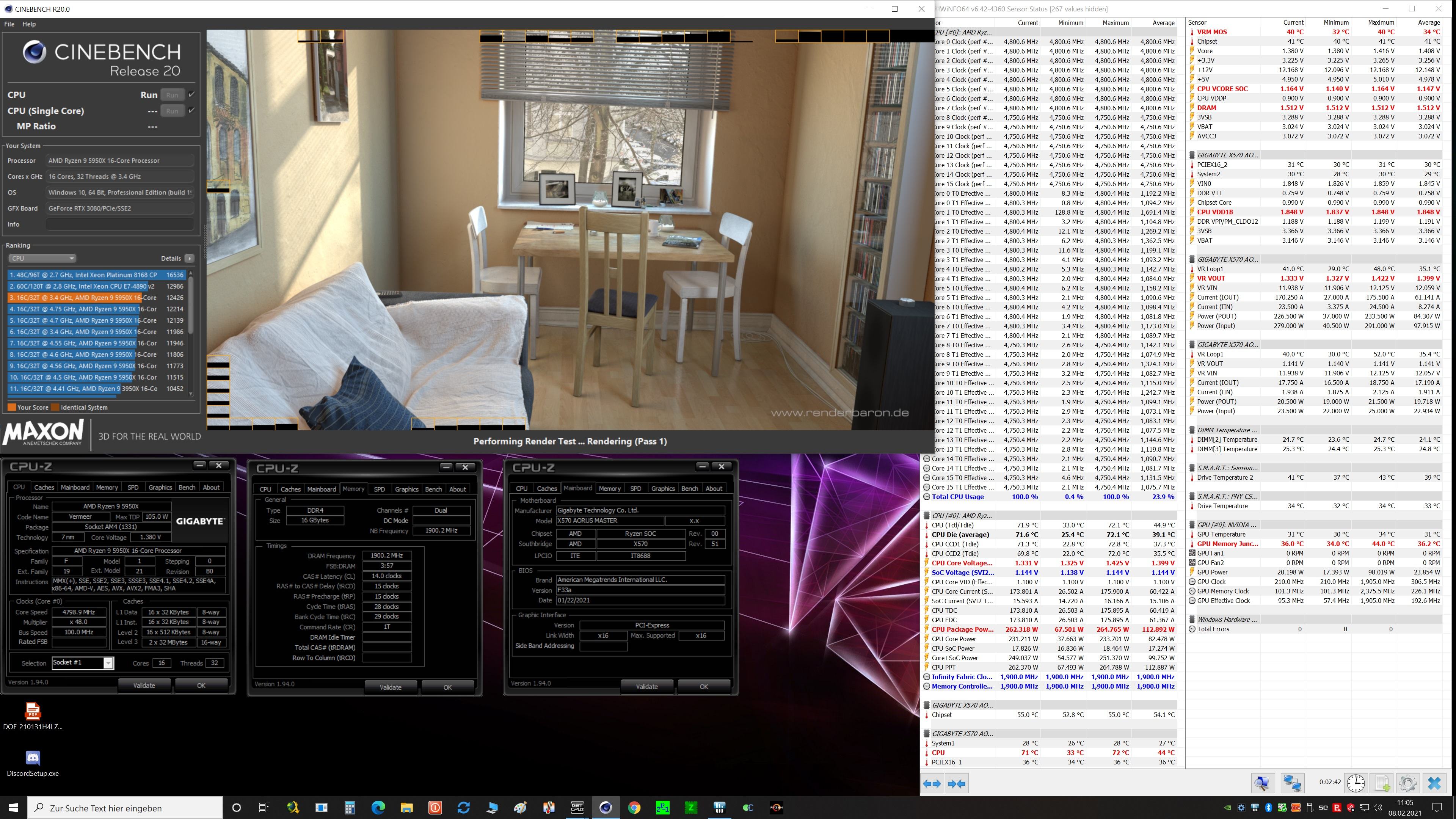1456x819 pixels.
Task: Close HWiNFO sensors with blue X icon
Action: tap(1434, 783)
